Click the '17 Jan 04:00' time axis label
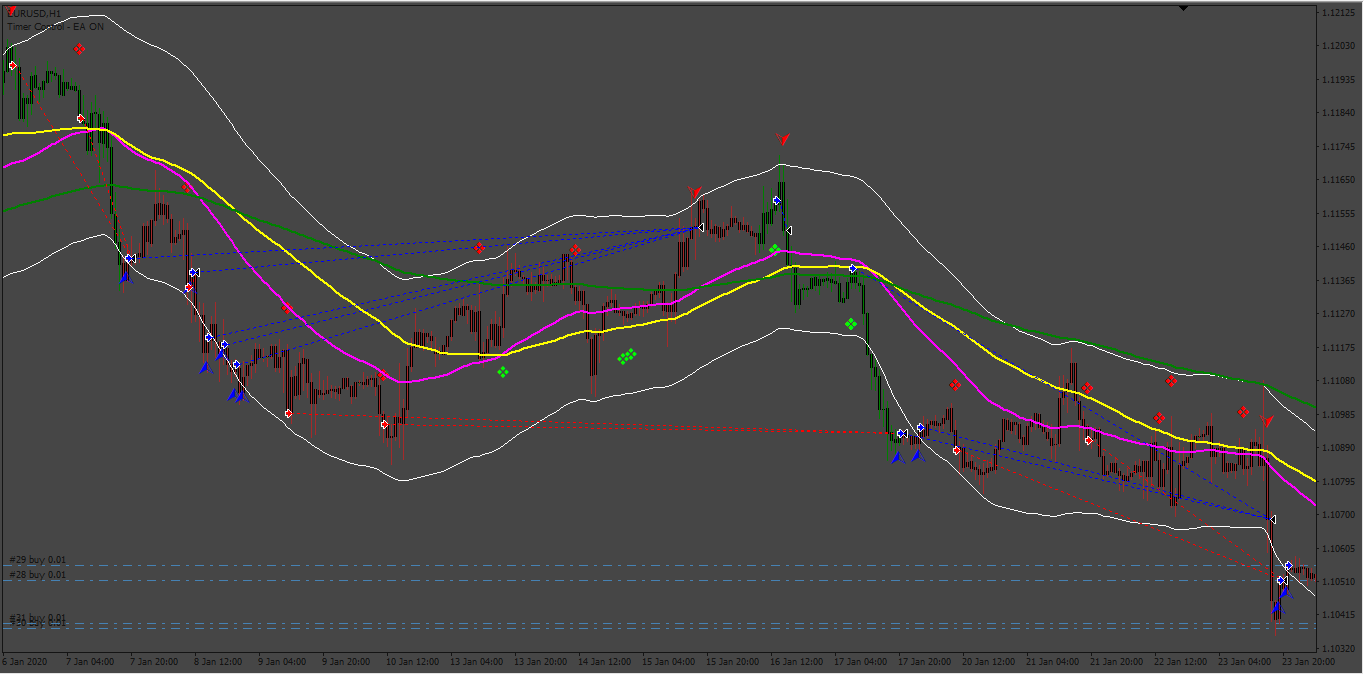The image size is (1364, 674). (x=860, y=662)
